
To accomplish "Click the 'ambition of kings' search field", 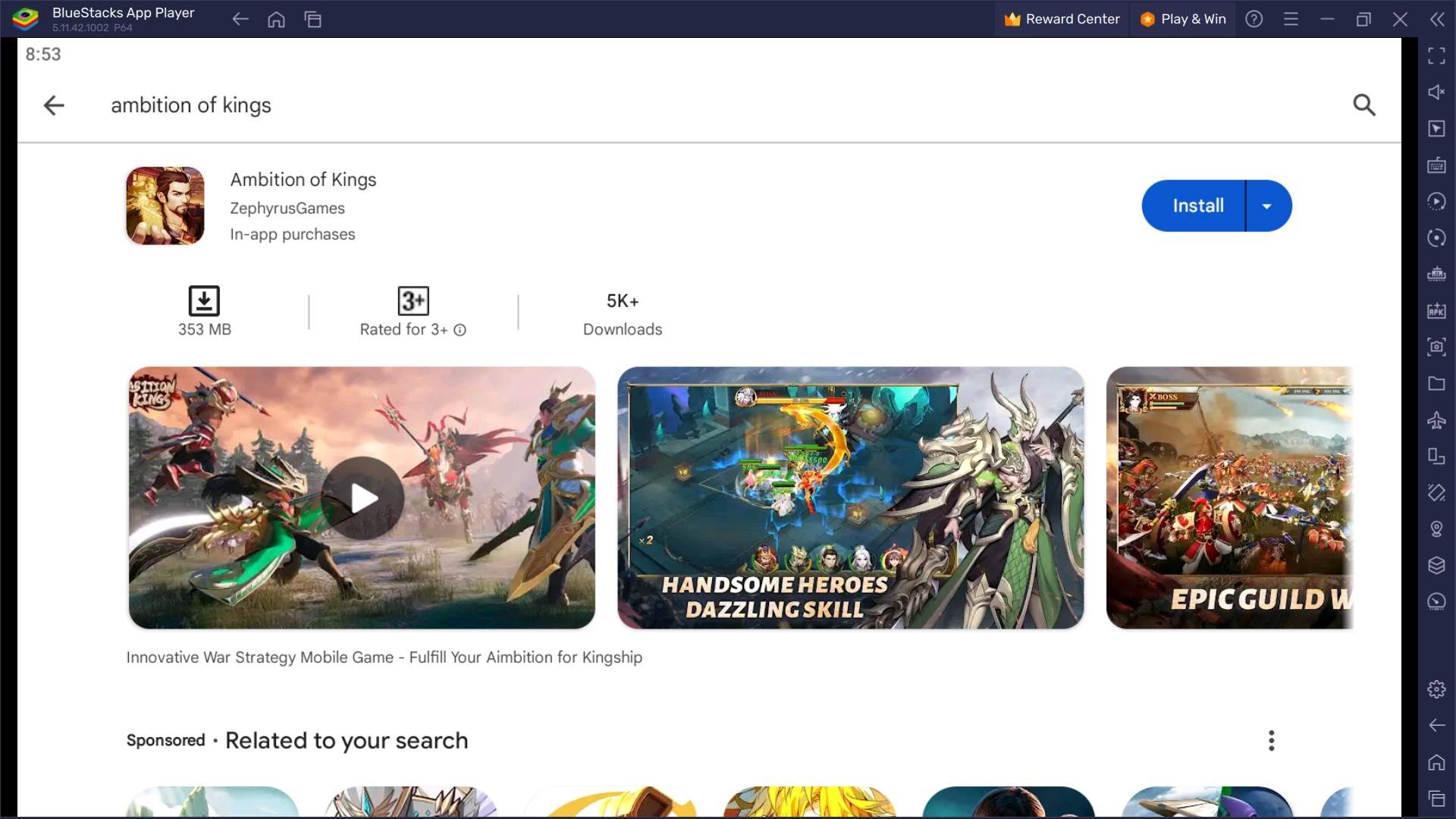I will (191, 105).
